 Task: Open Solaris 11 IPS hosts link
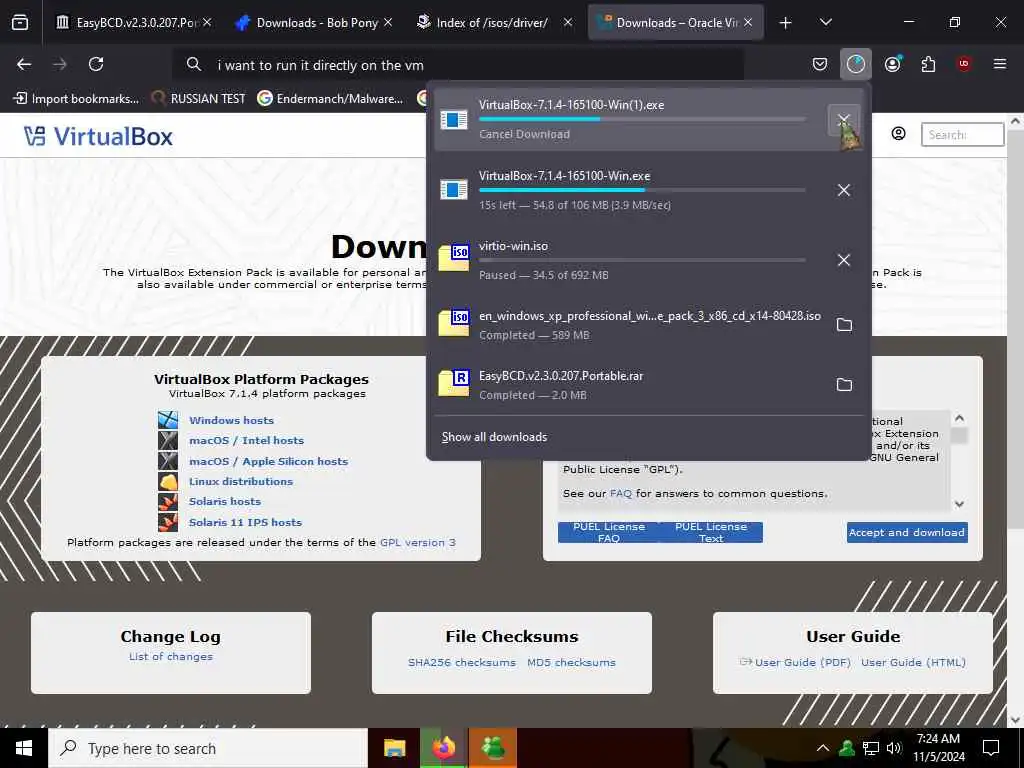coord(246,522)
